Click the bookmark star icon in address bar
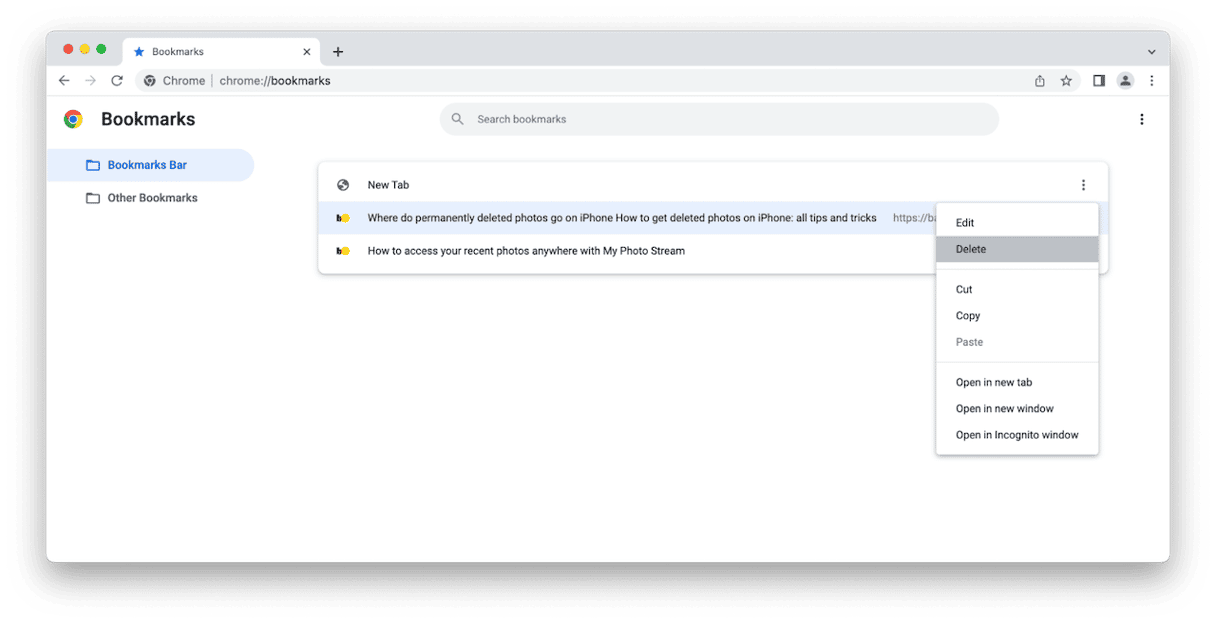 pyautogui.click(x=1066, y=81)
